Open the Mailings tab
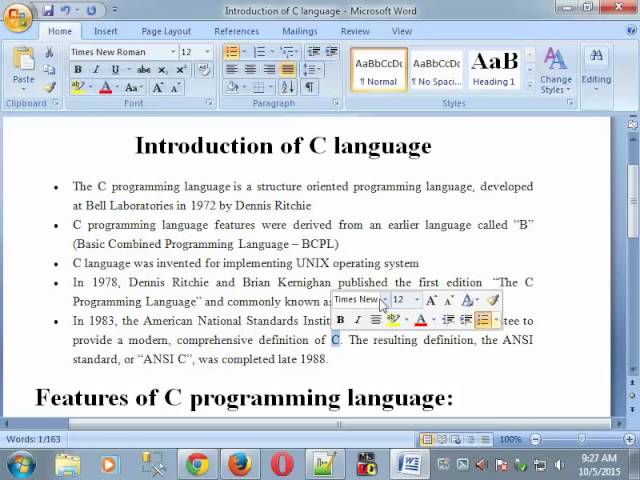This screenshot has height=480, width=640. 300,31
